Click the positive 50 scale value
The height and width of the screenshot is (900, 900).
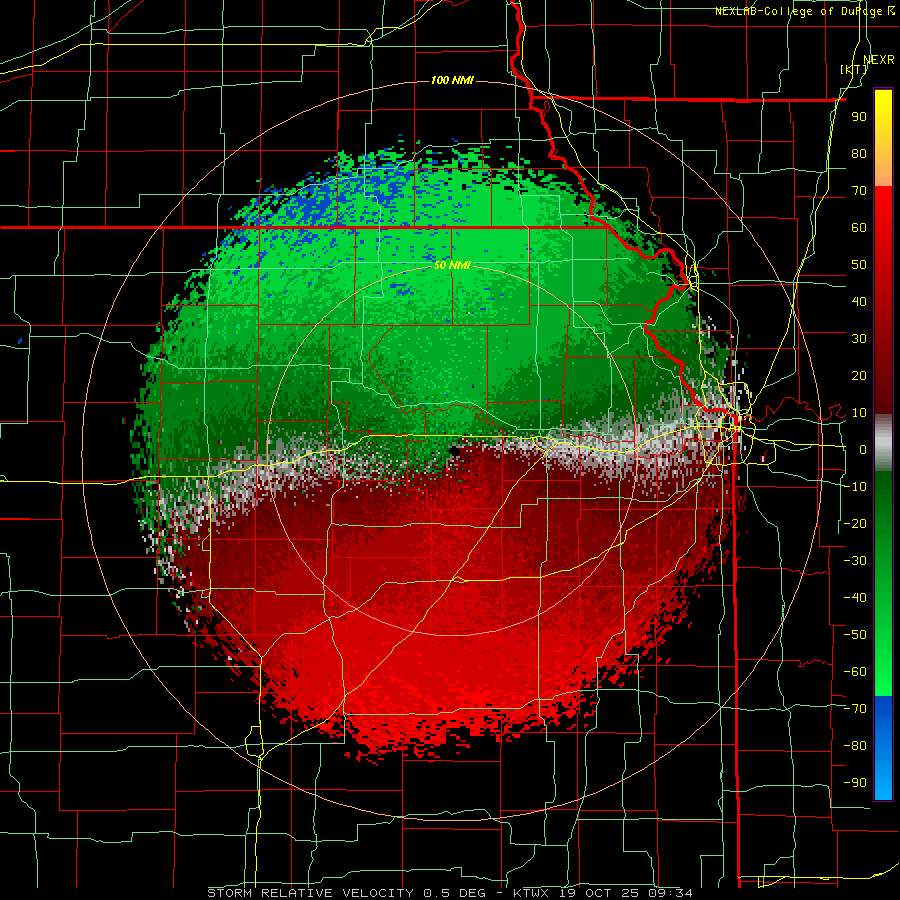[x=859, y=265]
